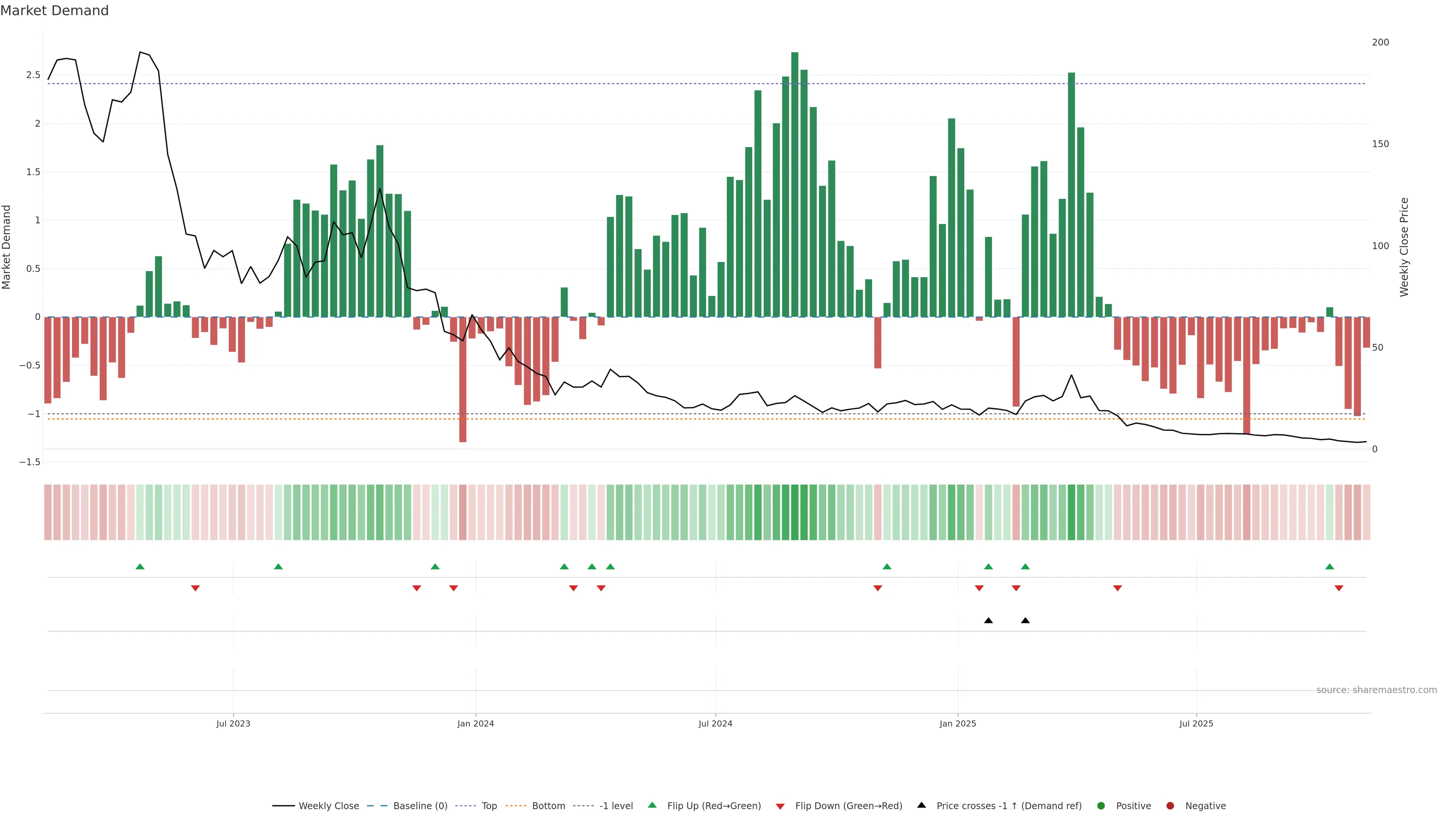Screen dimensions: 1456x819
Task: Click the Weekly Close Price axis title
Action: 1404,247
